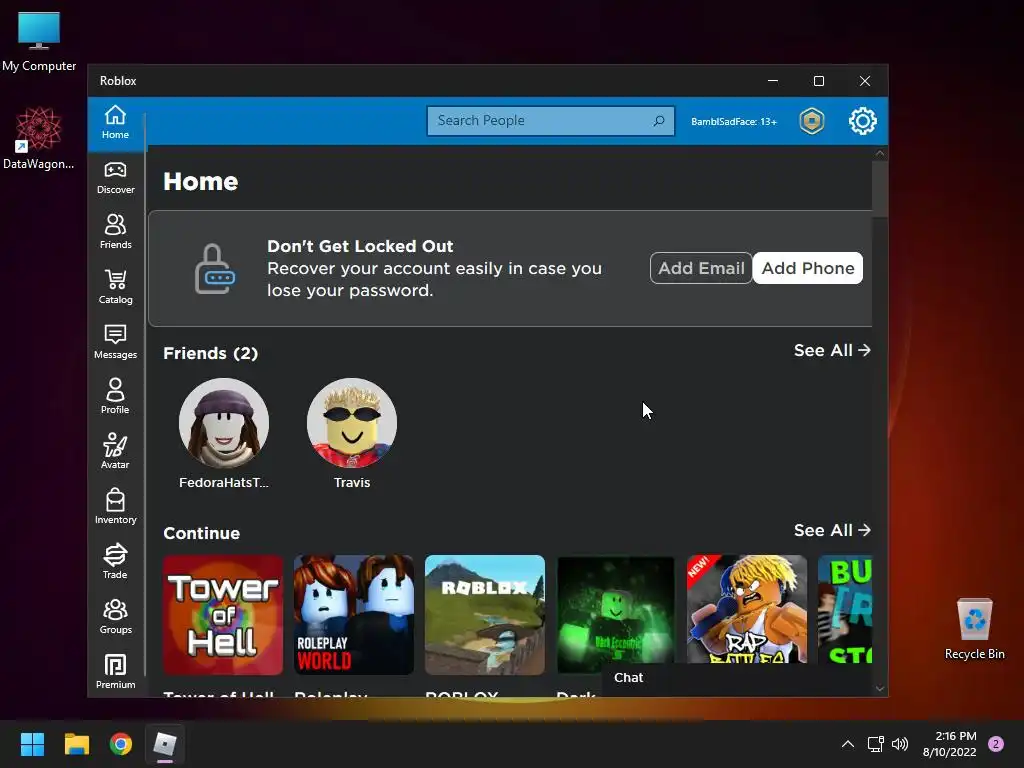Open the Discover page

116,178
